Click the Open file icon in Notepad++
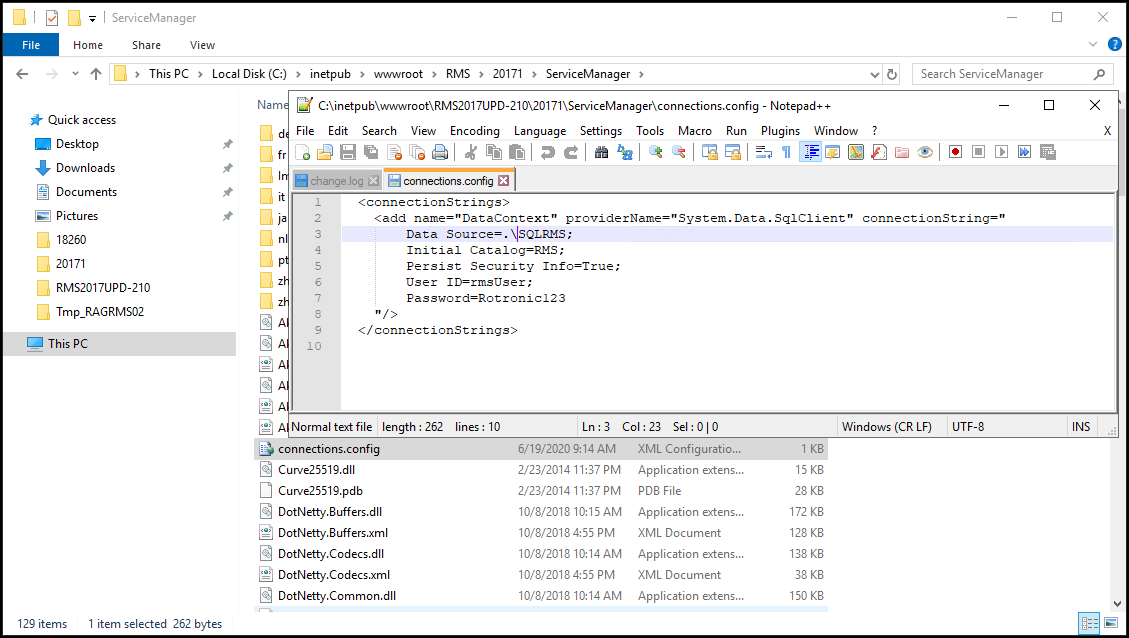 [325, 153]
